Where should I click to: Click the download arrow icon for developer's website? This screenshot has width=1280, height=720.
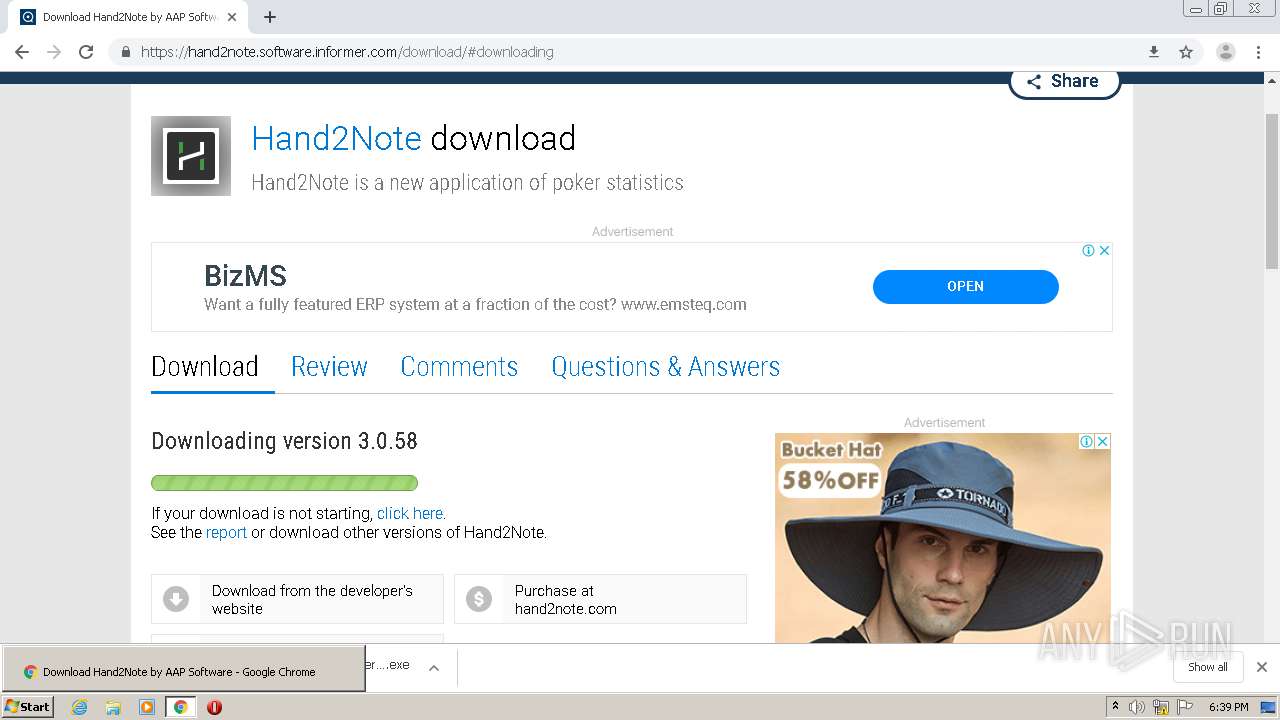click(x=176, y=599)
